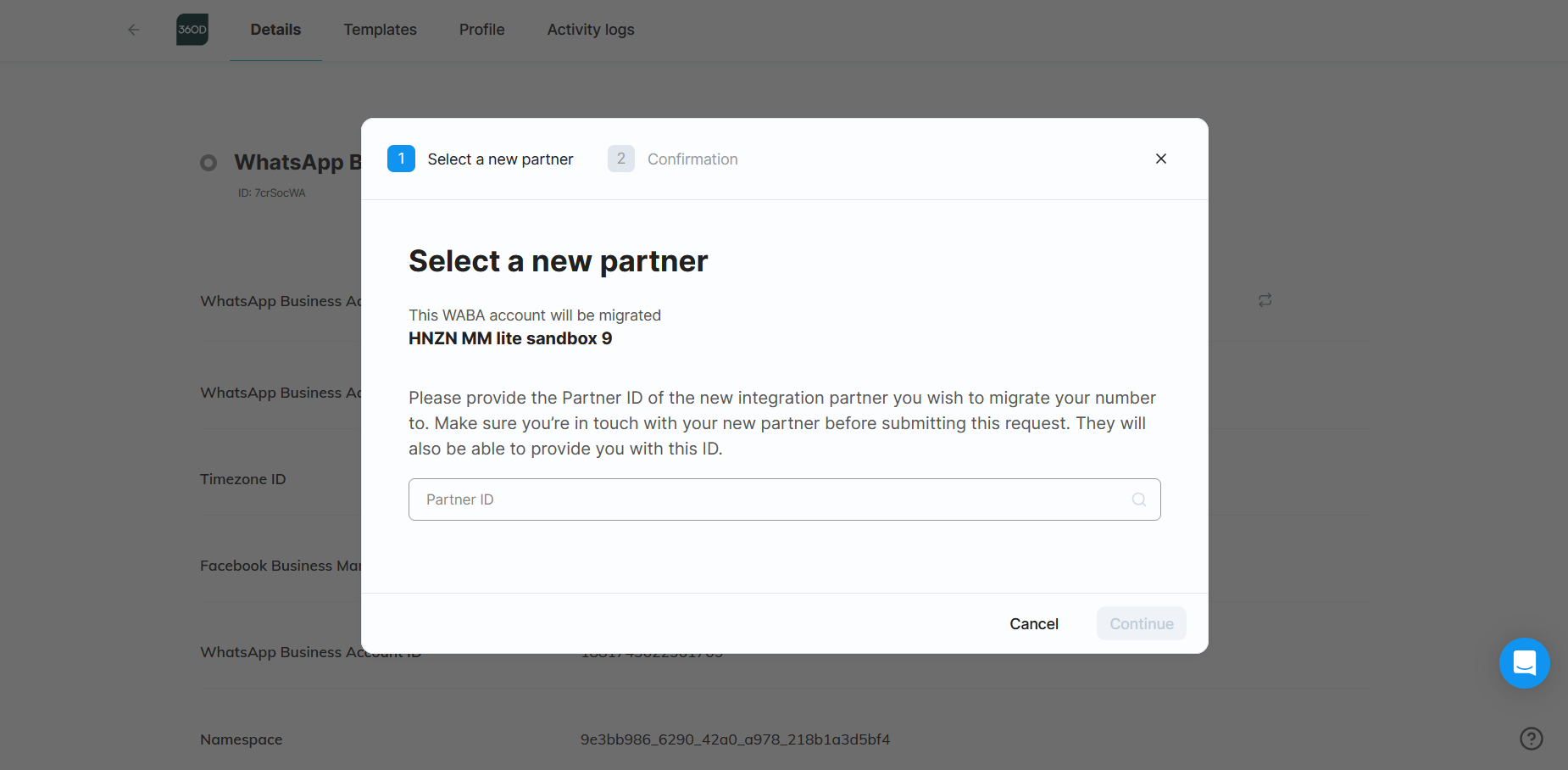The height and width of the screenshot is (770, 1568).
Task: Click the help question mark icon
Action: 1531,739
